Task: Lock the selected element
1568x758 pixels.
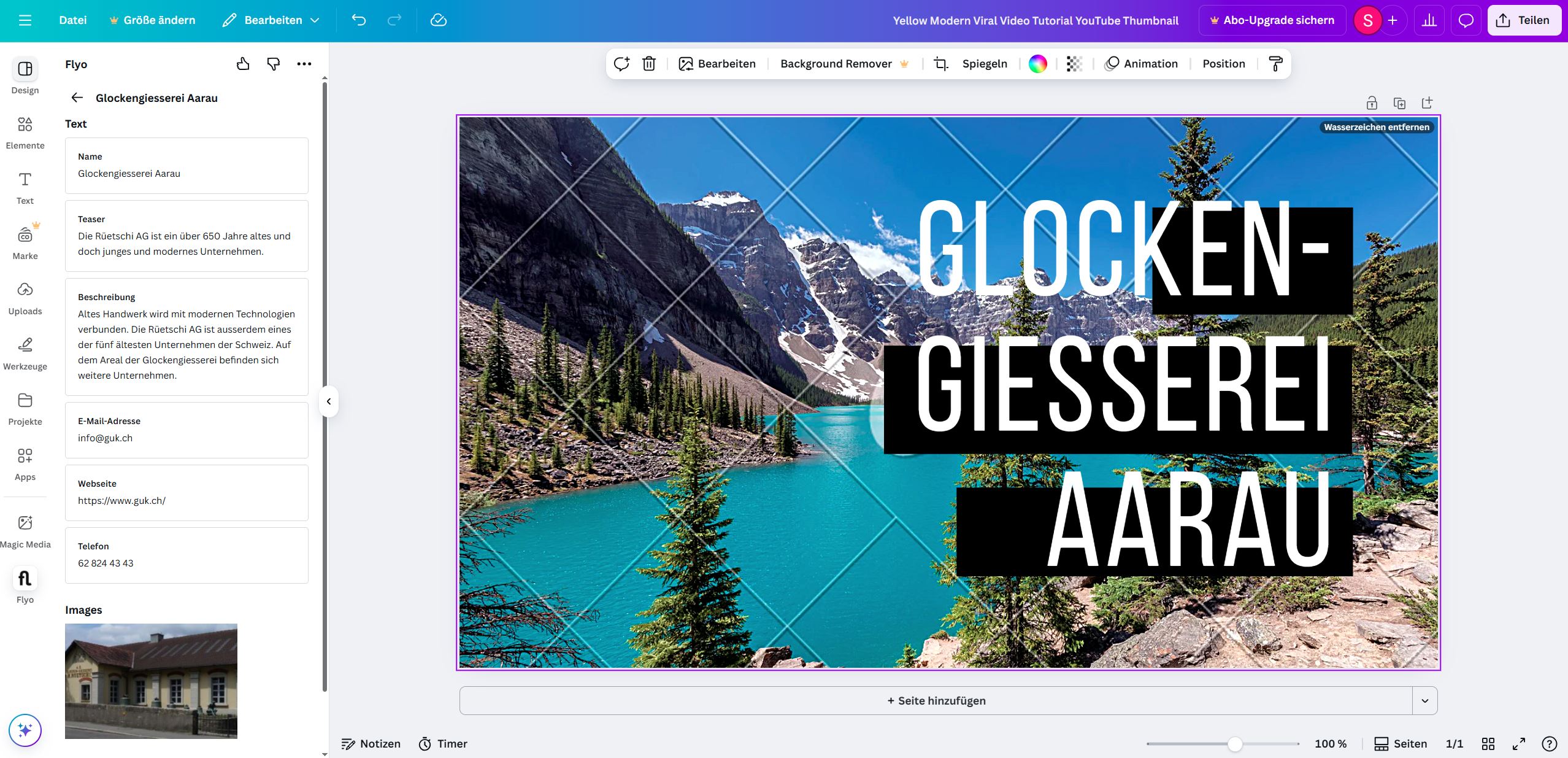Action: (x=1372, y=102)
